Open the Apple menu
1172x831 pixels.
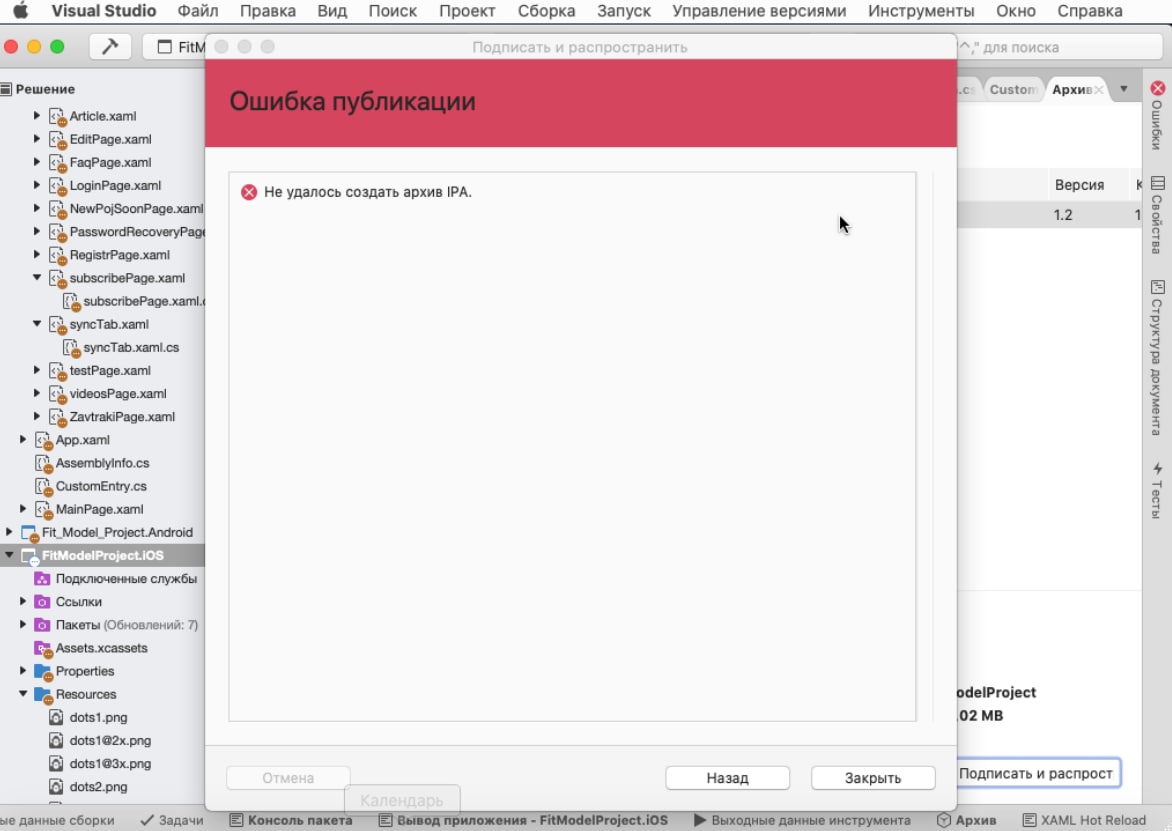[21, 10]
